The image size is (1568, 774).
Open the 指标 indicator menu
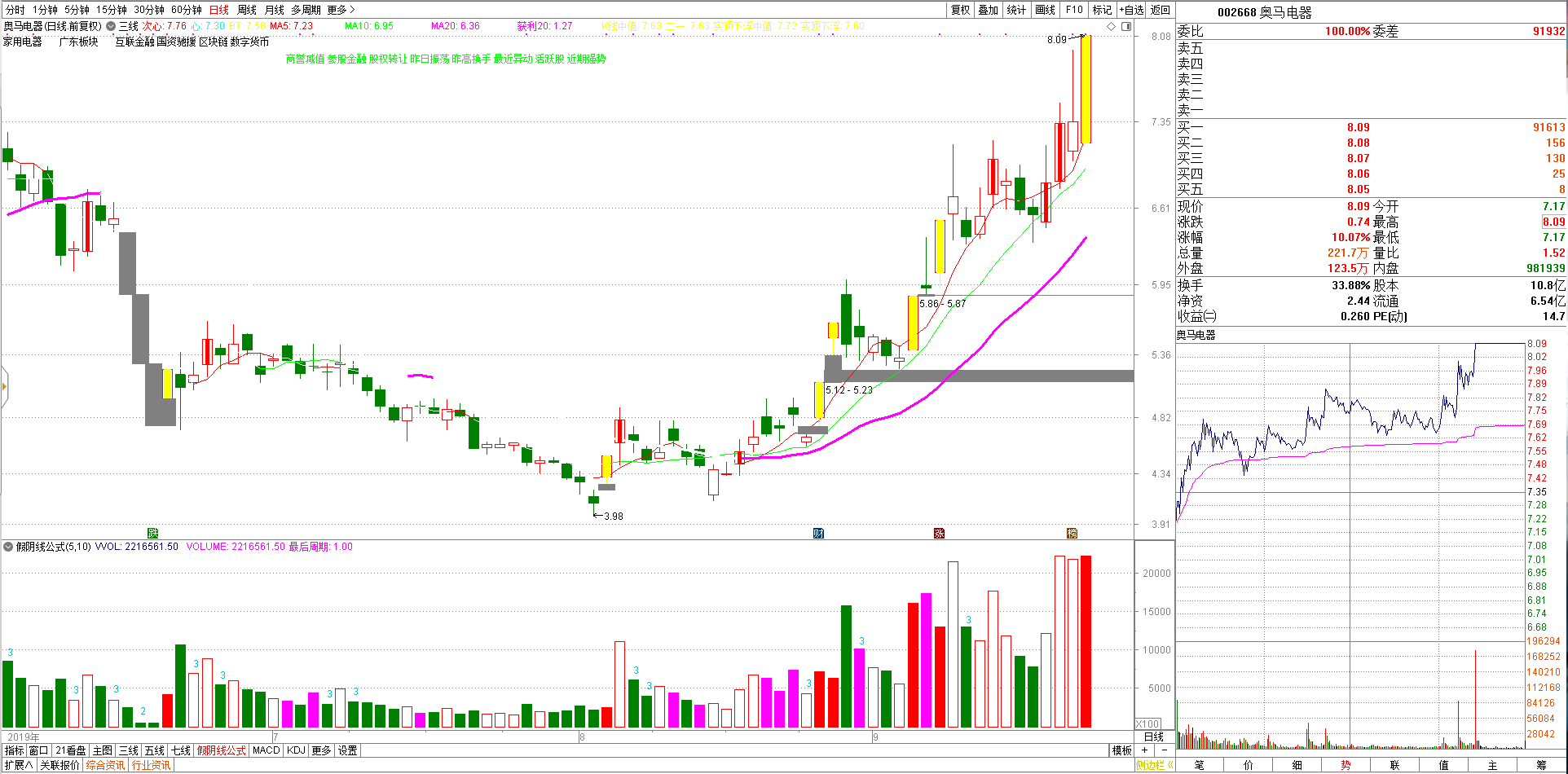15,750
